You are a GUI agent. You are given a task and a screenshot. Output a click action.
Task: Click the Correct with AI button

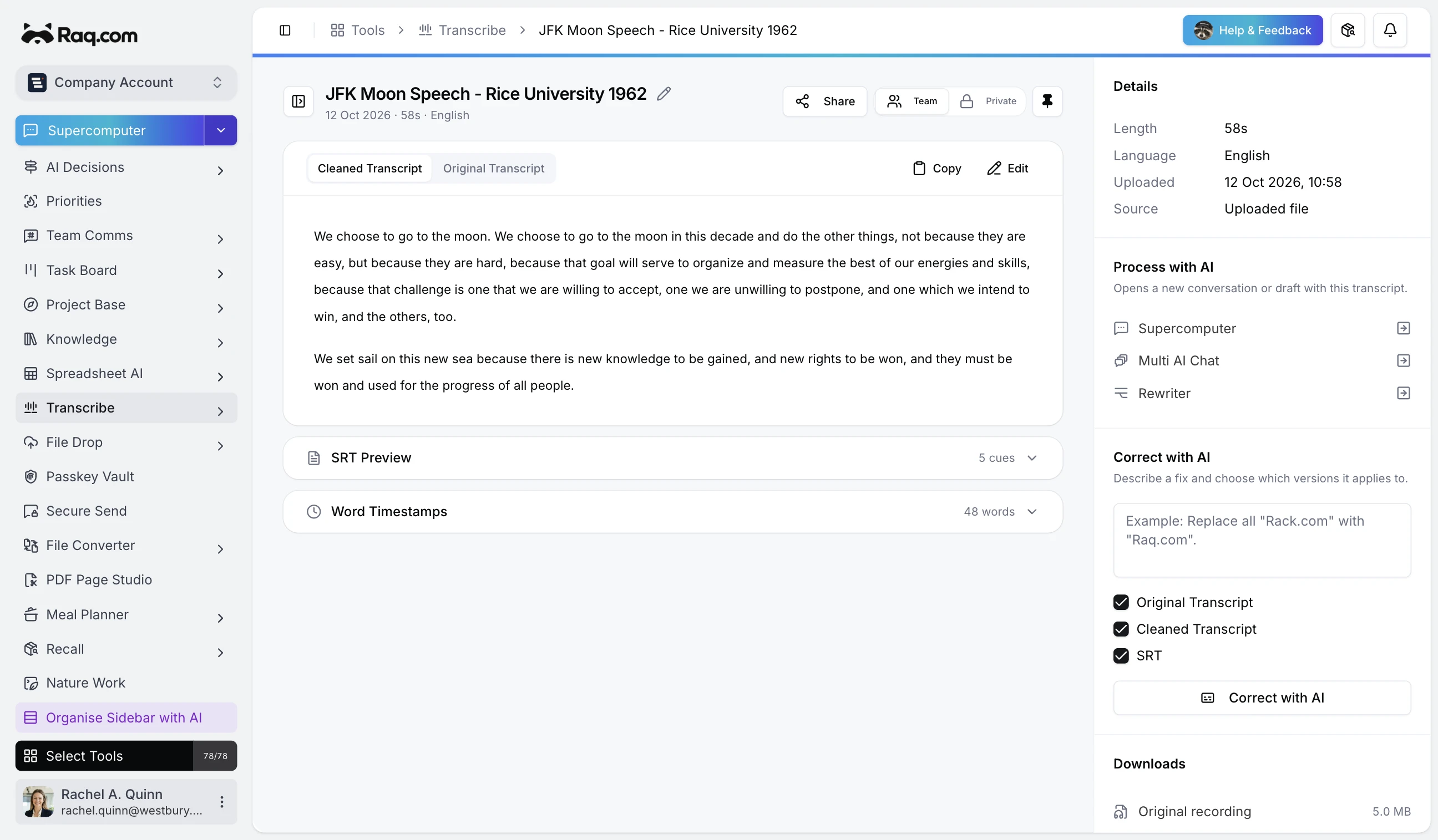tap(1262, 698)
